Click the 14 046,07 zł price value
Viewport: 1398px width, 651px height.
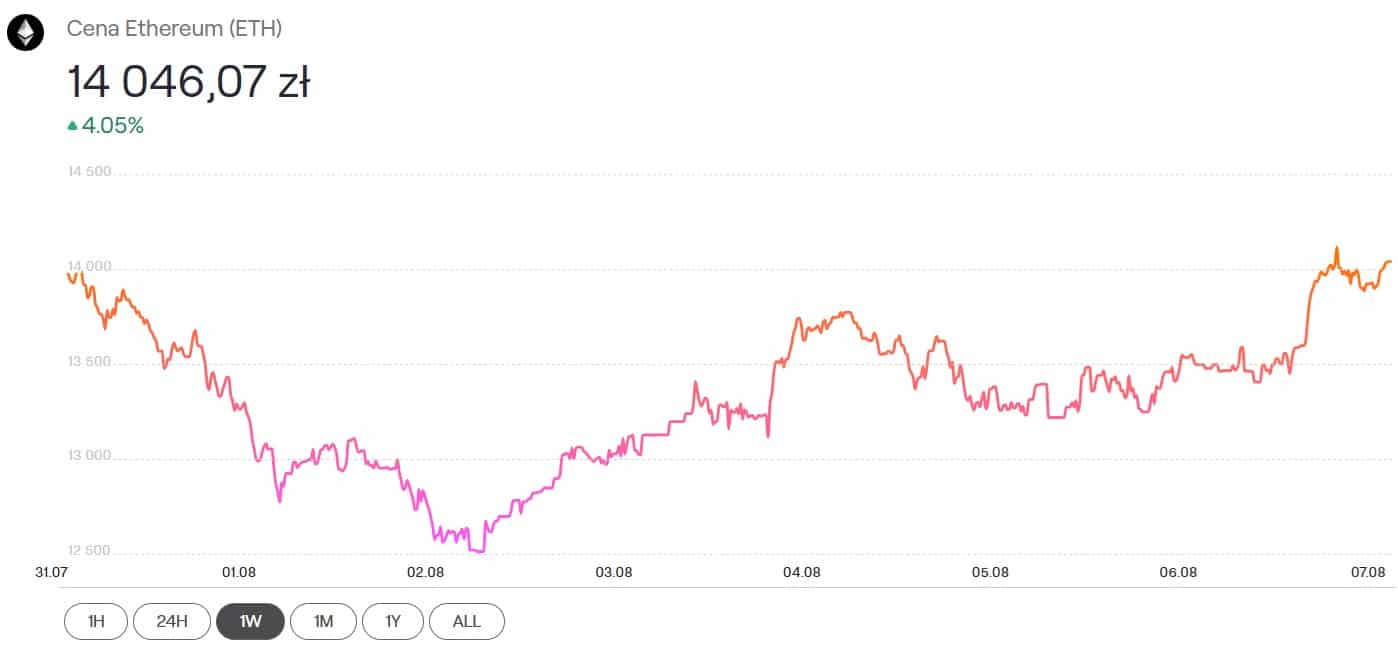pyautogui.click(x=188, y=81)
